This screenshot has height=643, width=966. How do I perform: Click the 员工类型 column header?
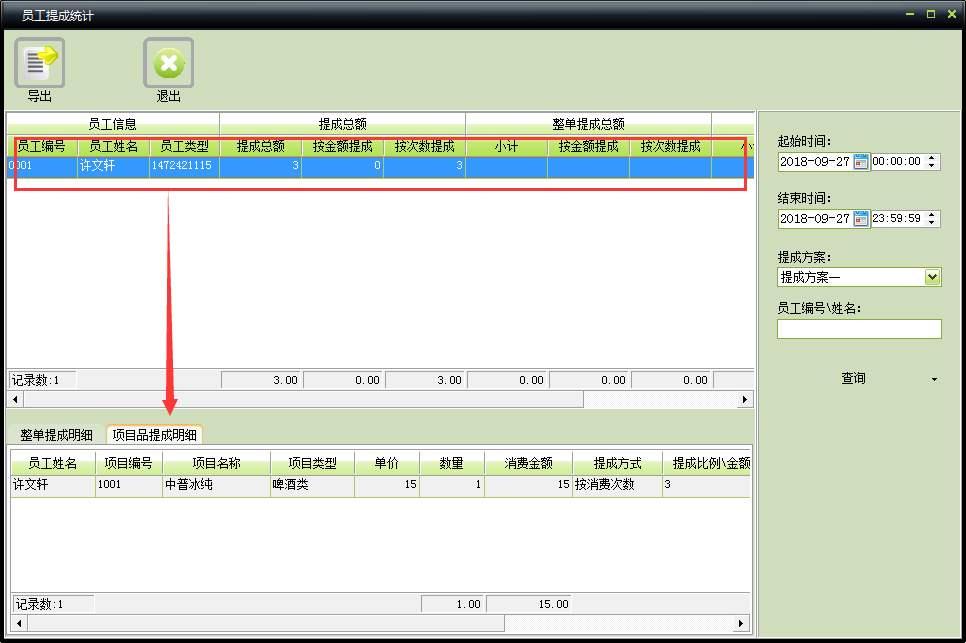[184, 147]
